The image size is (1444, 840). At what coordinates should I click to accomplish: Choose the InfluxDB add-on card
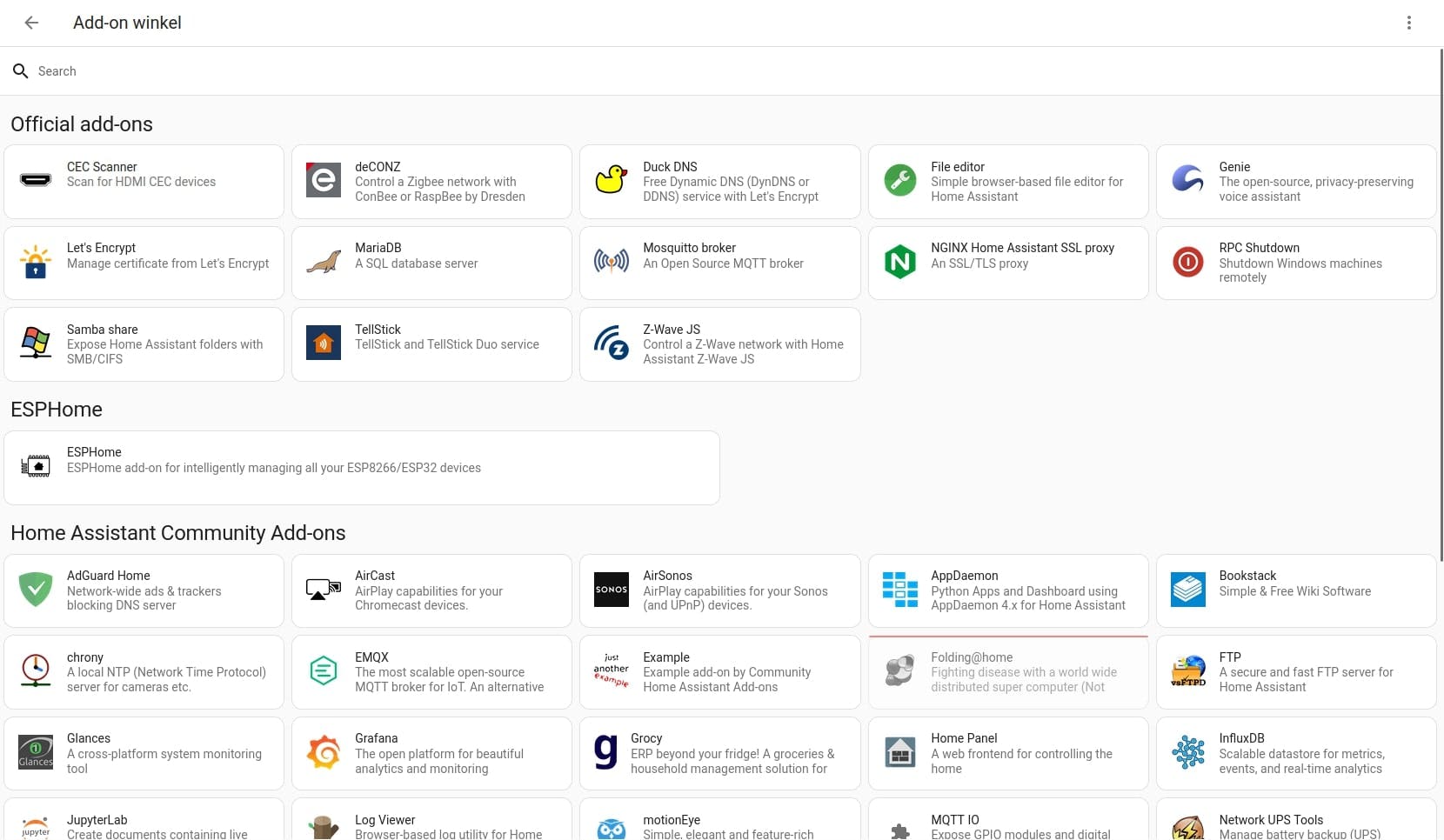pos(1295,752)
